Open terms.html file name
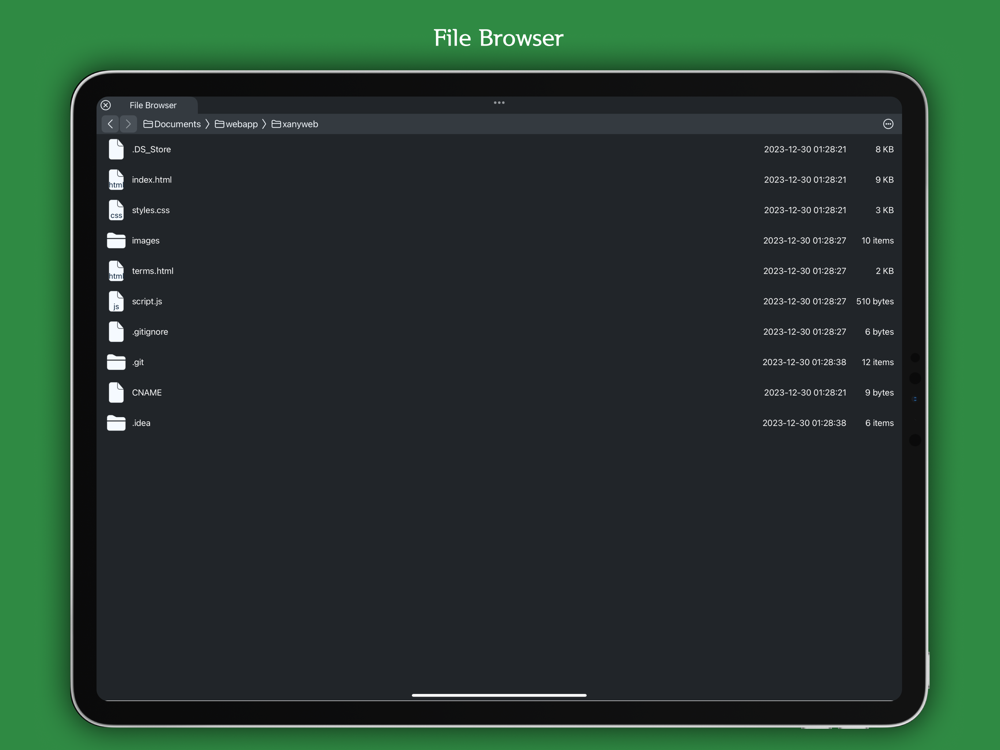The width and height of the screenshot is (1000, 750). coord(152,271)
